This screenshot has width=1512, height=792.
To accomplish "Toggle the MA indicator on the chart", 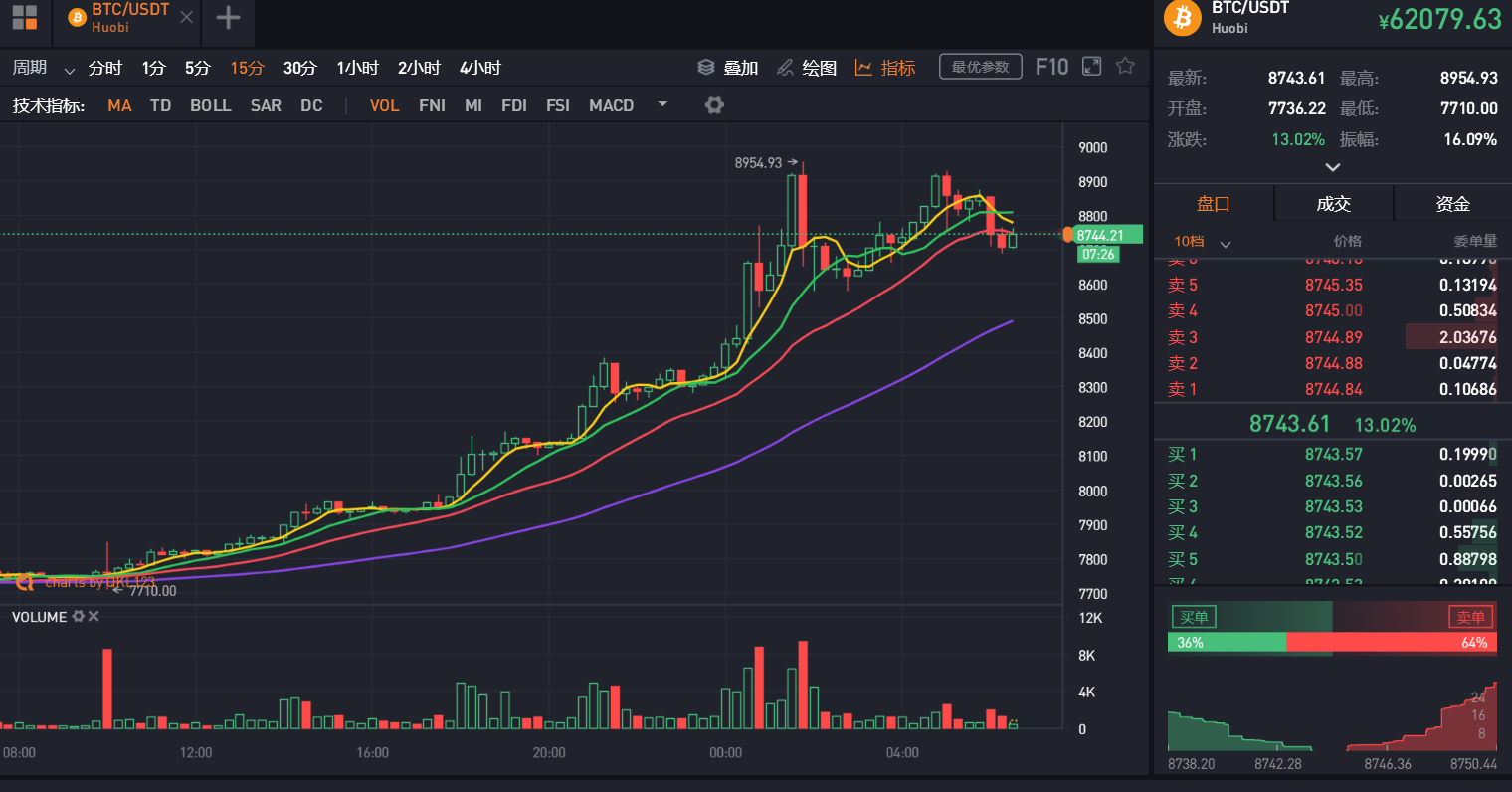I will [119, 104].
